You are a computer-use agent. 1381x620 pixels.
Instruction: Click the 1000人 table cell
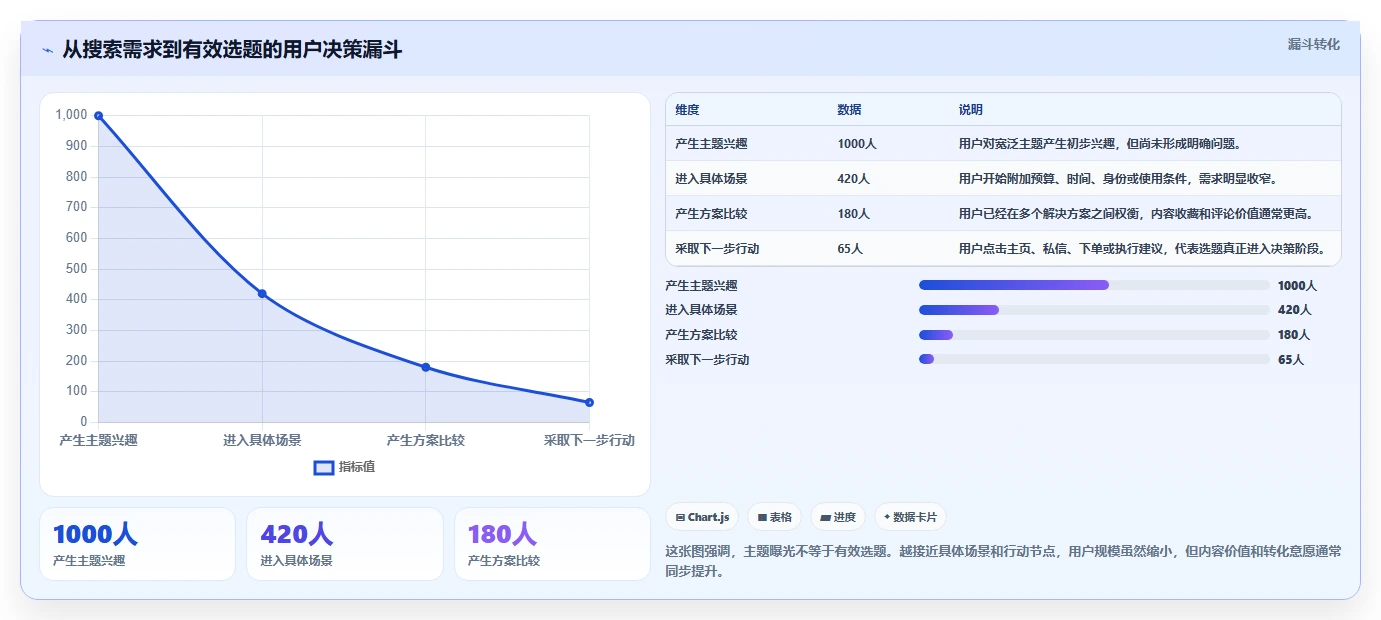click(857, 144)
